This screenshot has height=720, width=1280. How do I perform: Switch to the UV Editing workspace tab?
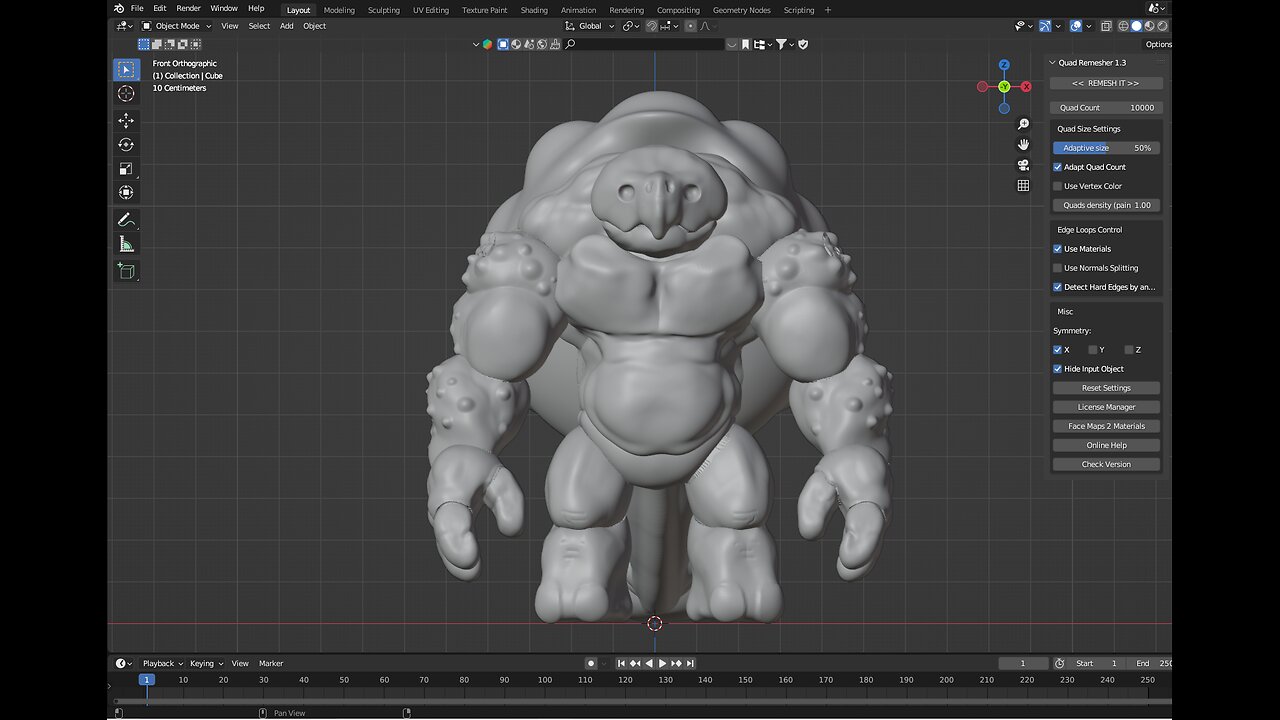431,10
